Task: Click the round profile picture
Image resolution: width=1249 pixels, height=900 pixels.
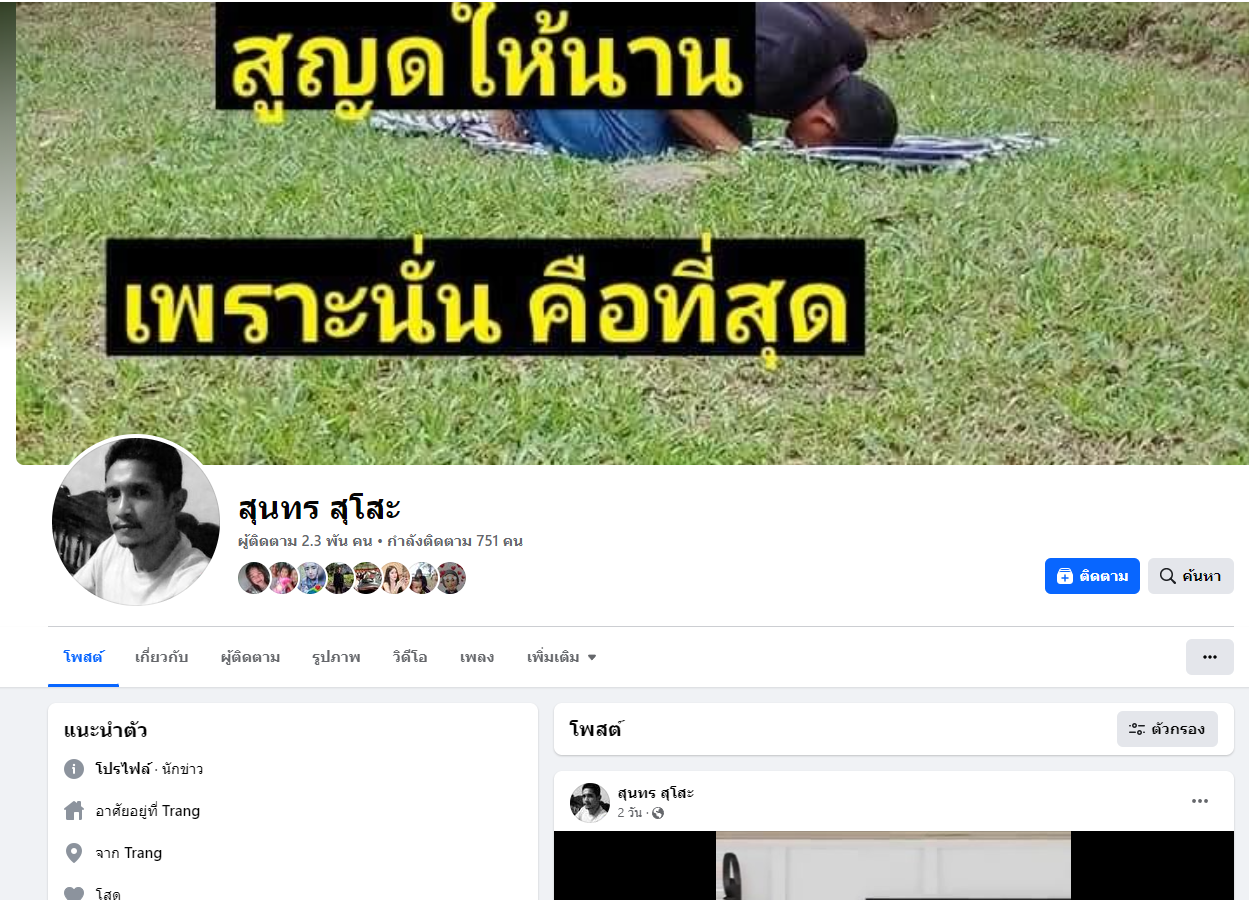Action: tap(136, 521)
